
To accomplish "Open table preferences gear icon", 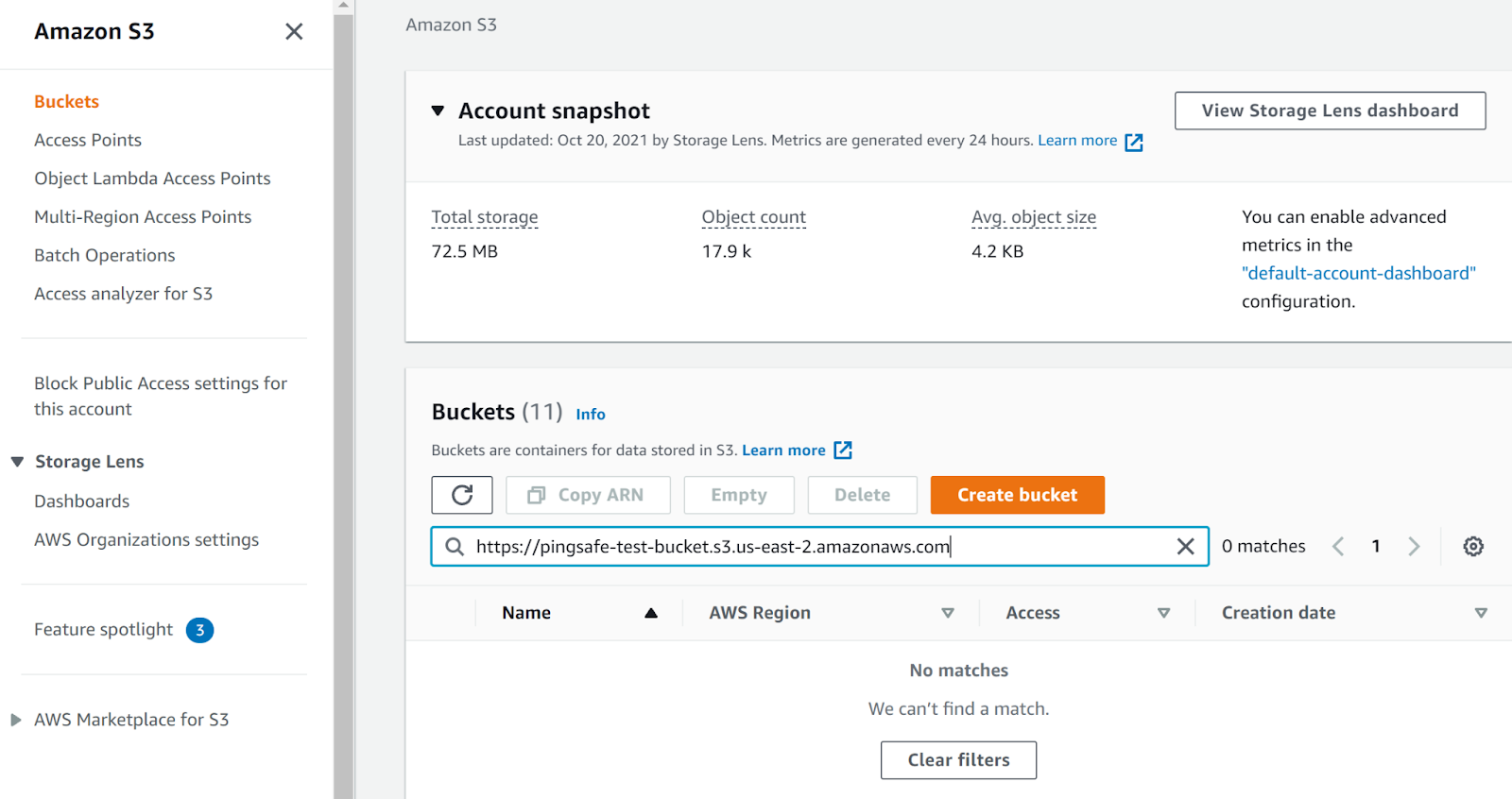I will (x=1472, y=547).
